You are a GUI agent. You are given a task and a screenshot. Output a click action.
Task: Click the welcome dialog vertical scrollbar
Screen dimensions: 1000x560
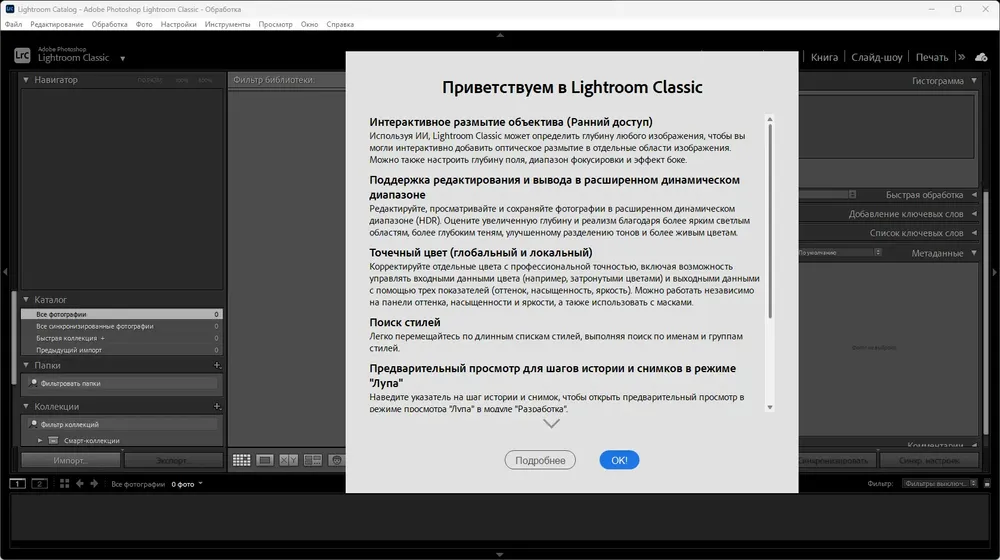click(x=769, y=220)
